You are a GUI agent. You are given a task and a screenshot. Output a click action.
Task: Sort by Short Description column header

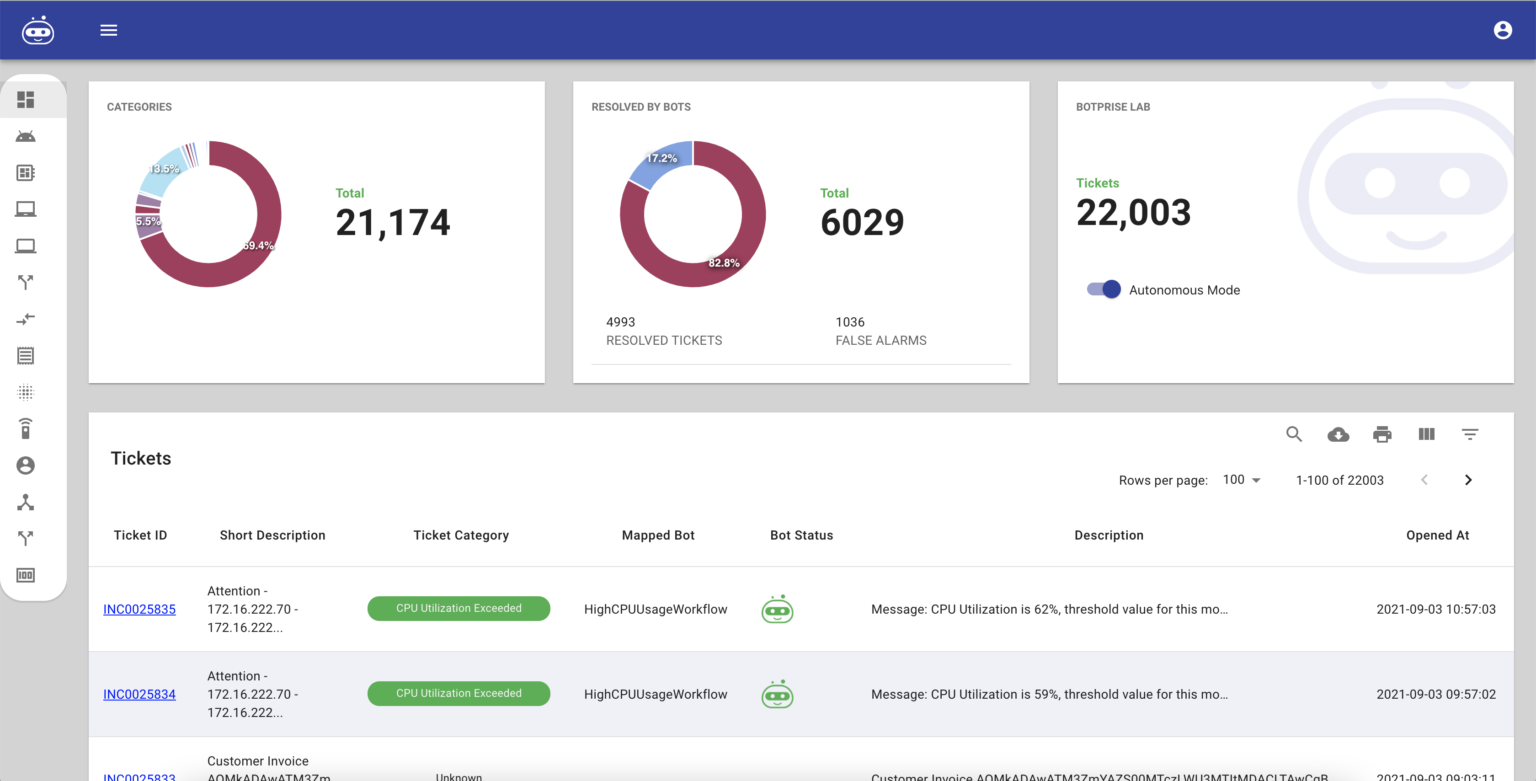pos(272,535)
